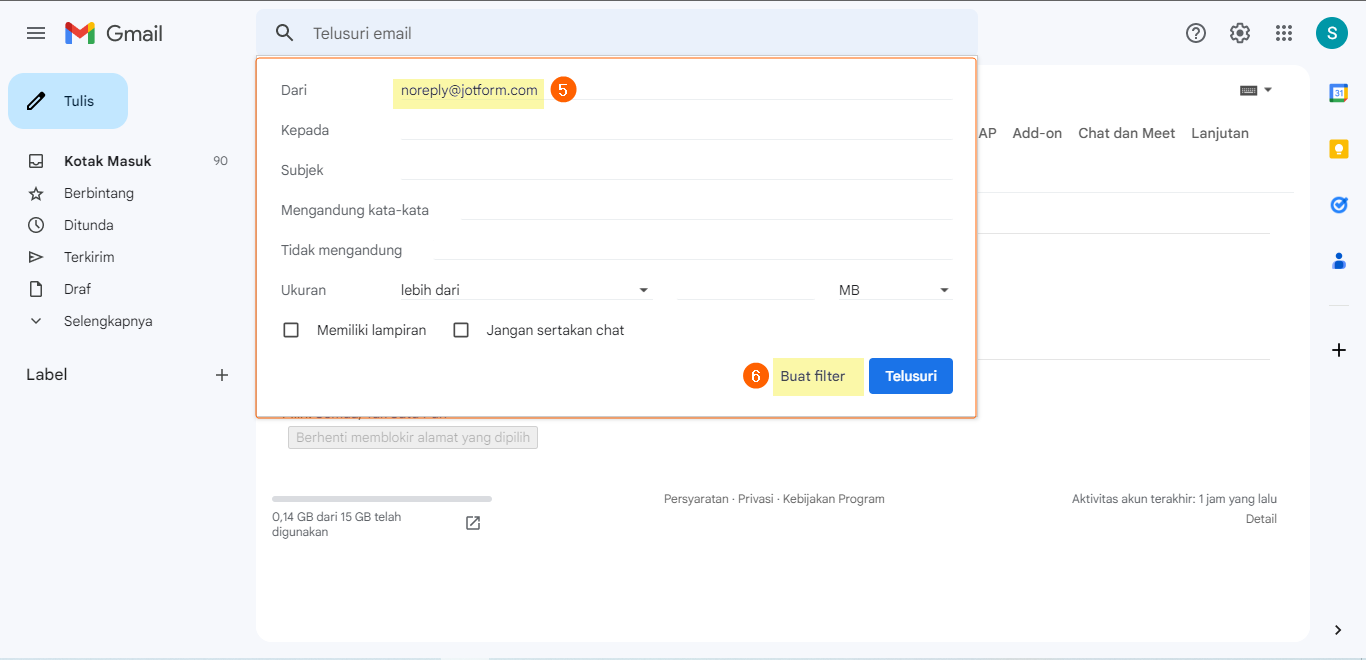Switch to the Add-on settings tab
1366x660 pixels.
click(x=1037, y=133)
